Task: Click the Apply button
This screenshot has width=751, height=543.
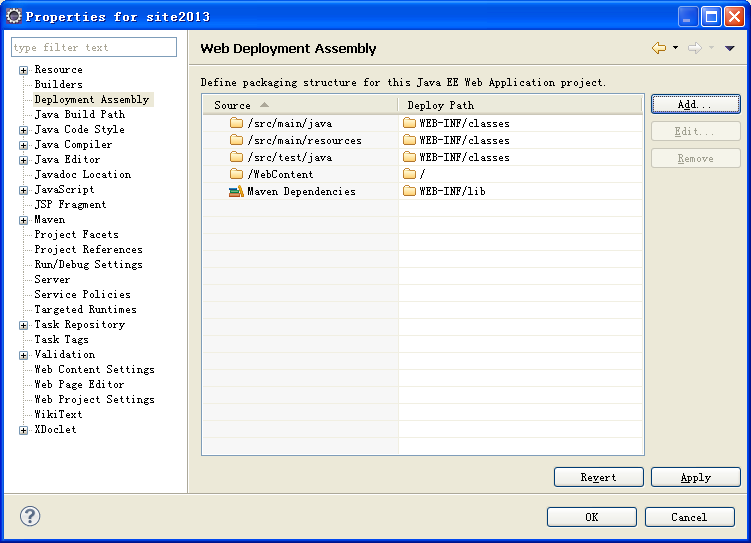Action: point(696,477)
